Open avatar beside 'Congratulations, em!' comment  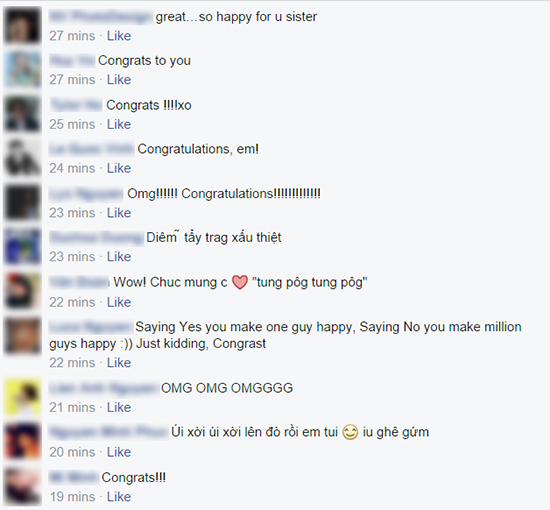[22, 158]
